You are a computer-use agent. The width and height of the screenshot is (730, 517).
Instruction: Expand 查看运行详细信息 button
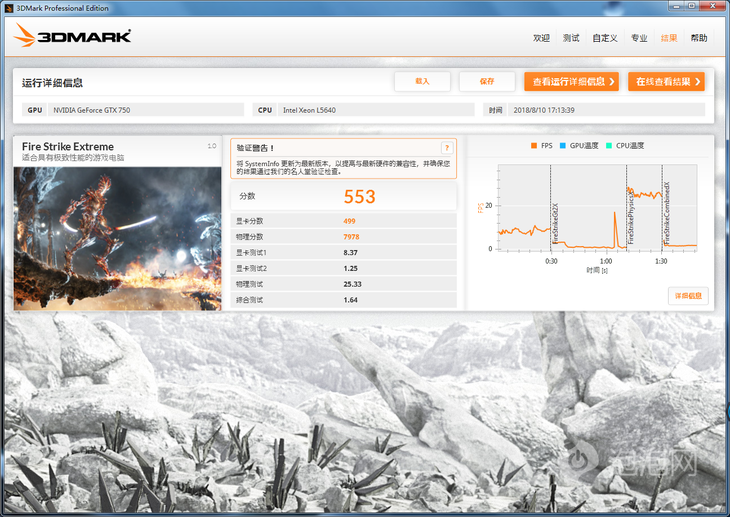(570, 82)
